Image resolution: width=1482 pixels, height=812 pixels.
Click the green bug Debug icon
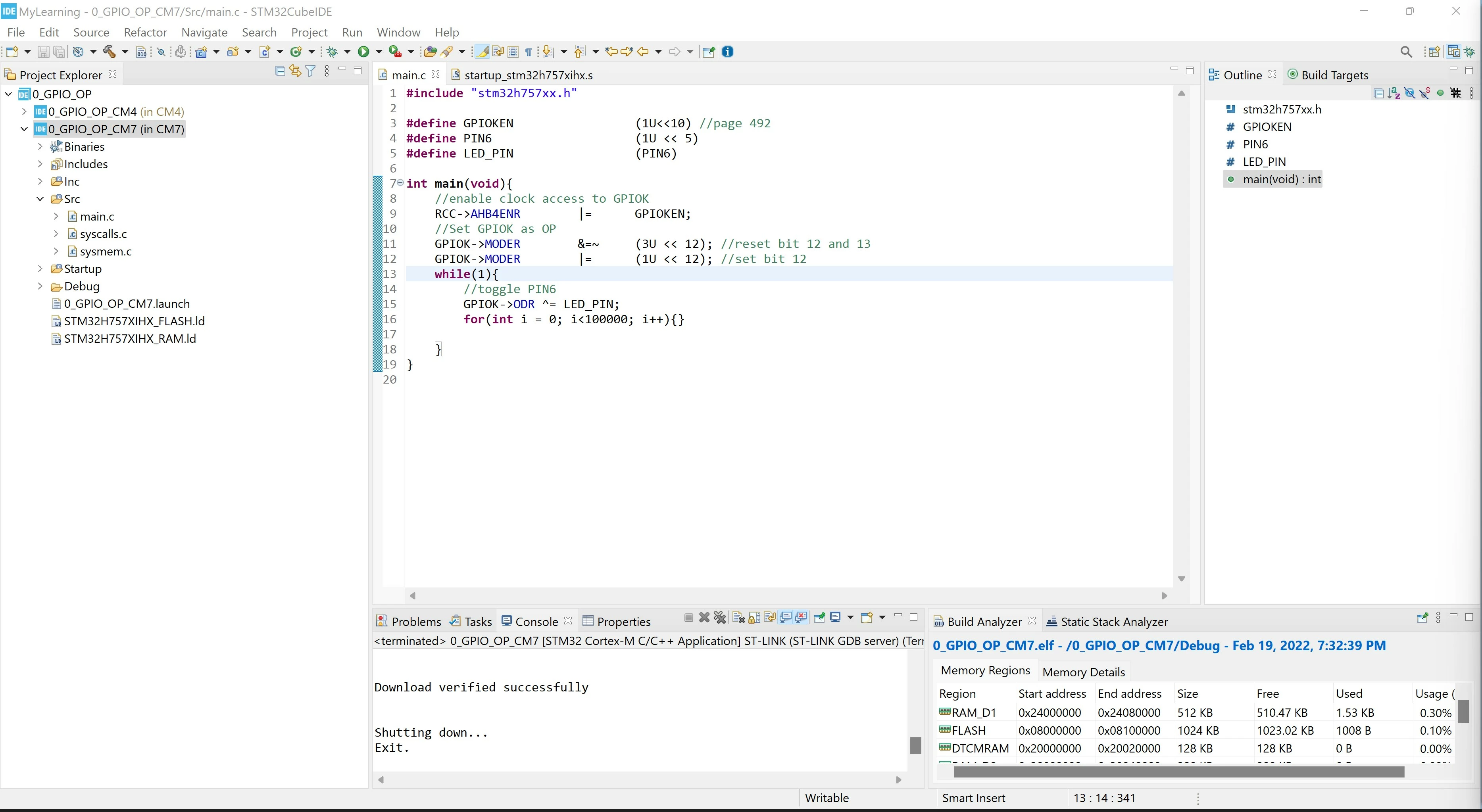pos(333,52)
